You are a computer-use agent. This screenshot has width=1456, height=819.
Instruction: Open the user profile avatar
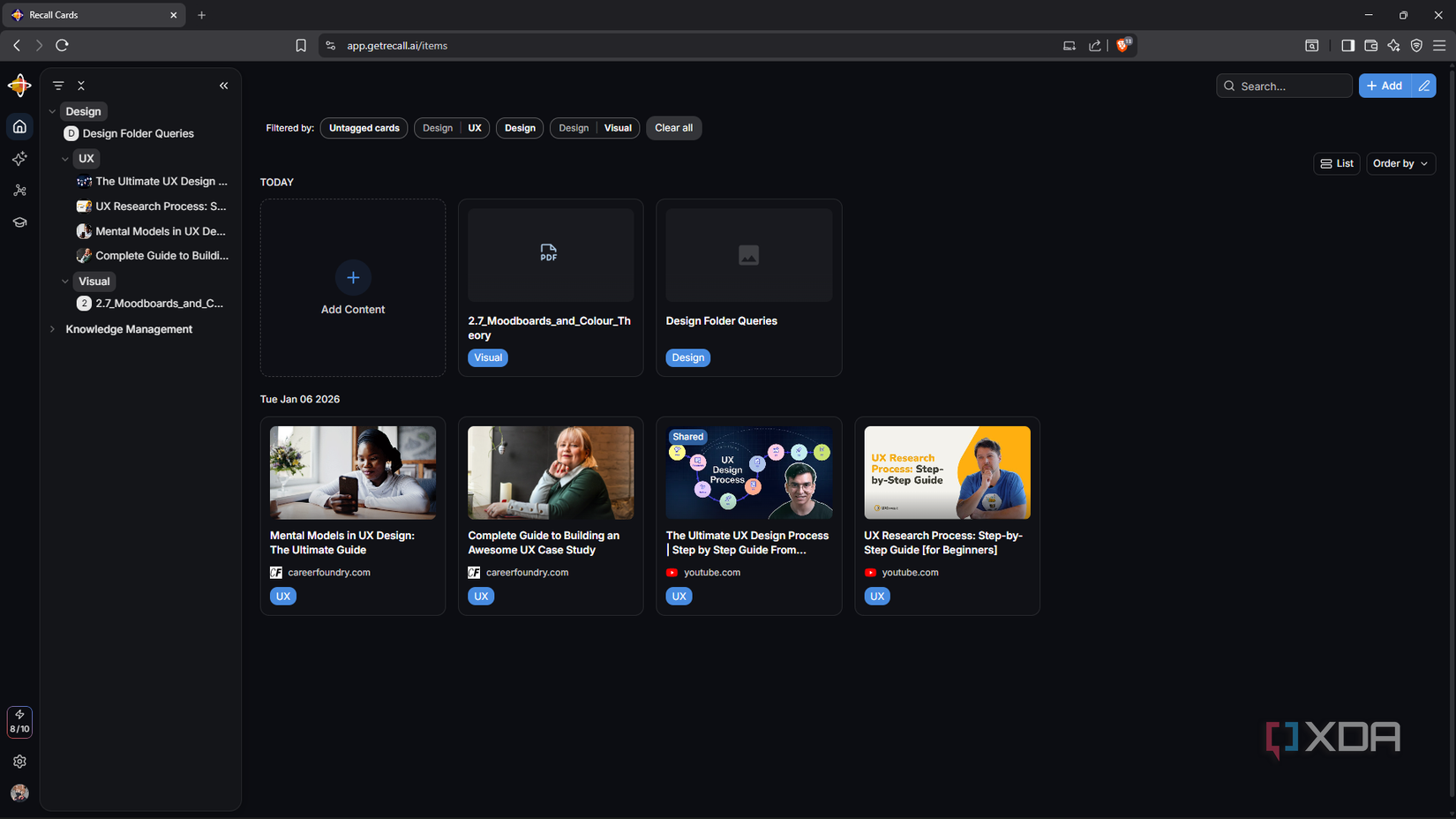[x=19, y=793]
